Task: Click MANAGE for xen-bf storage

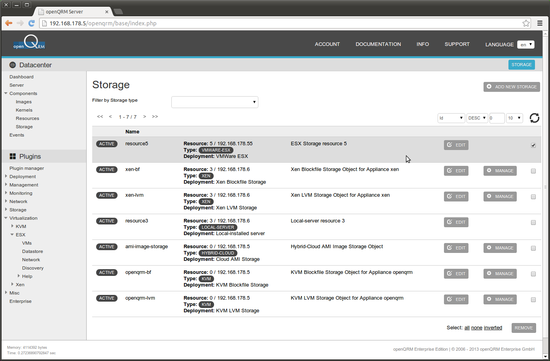Action: click(x=500, y=171)
